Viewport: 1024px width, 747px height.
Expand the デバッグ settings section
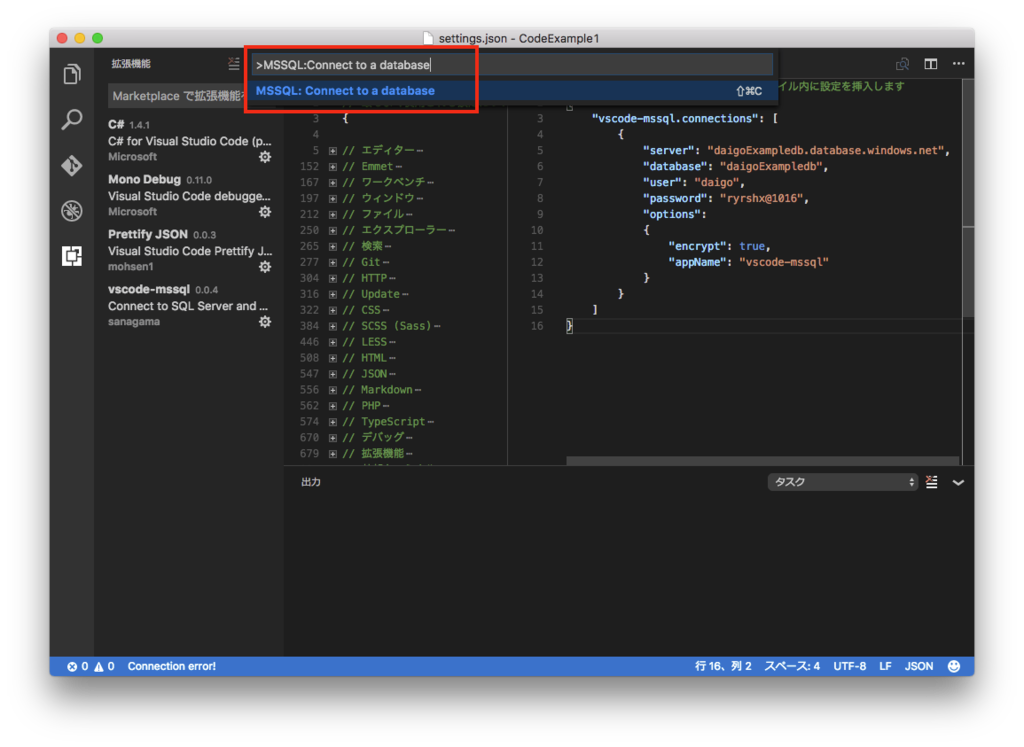tap(333, 437)
